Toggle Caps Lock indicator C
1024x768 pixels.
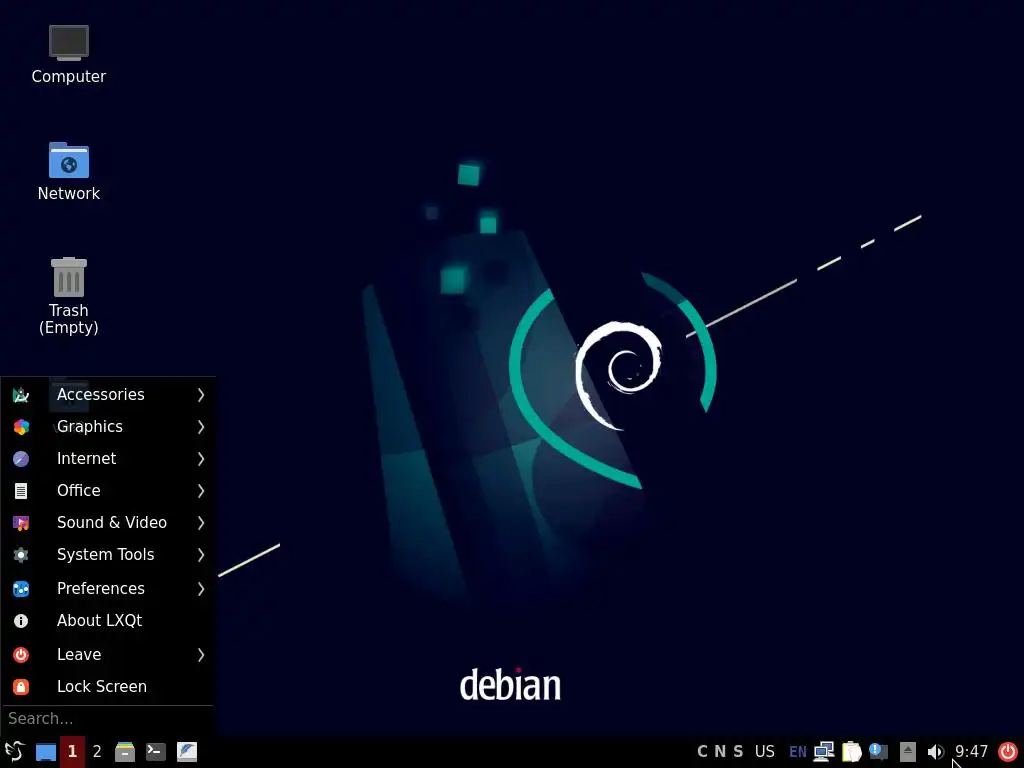702,752
